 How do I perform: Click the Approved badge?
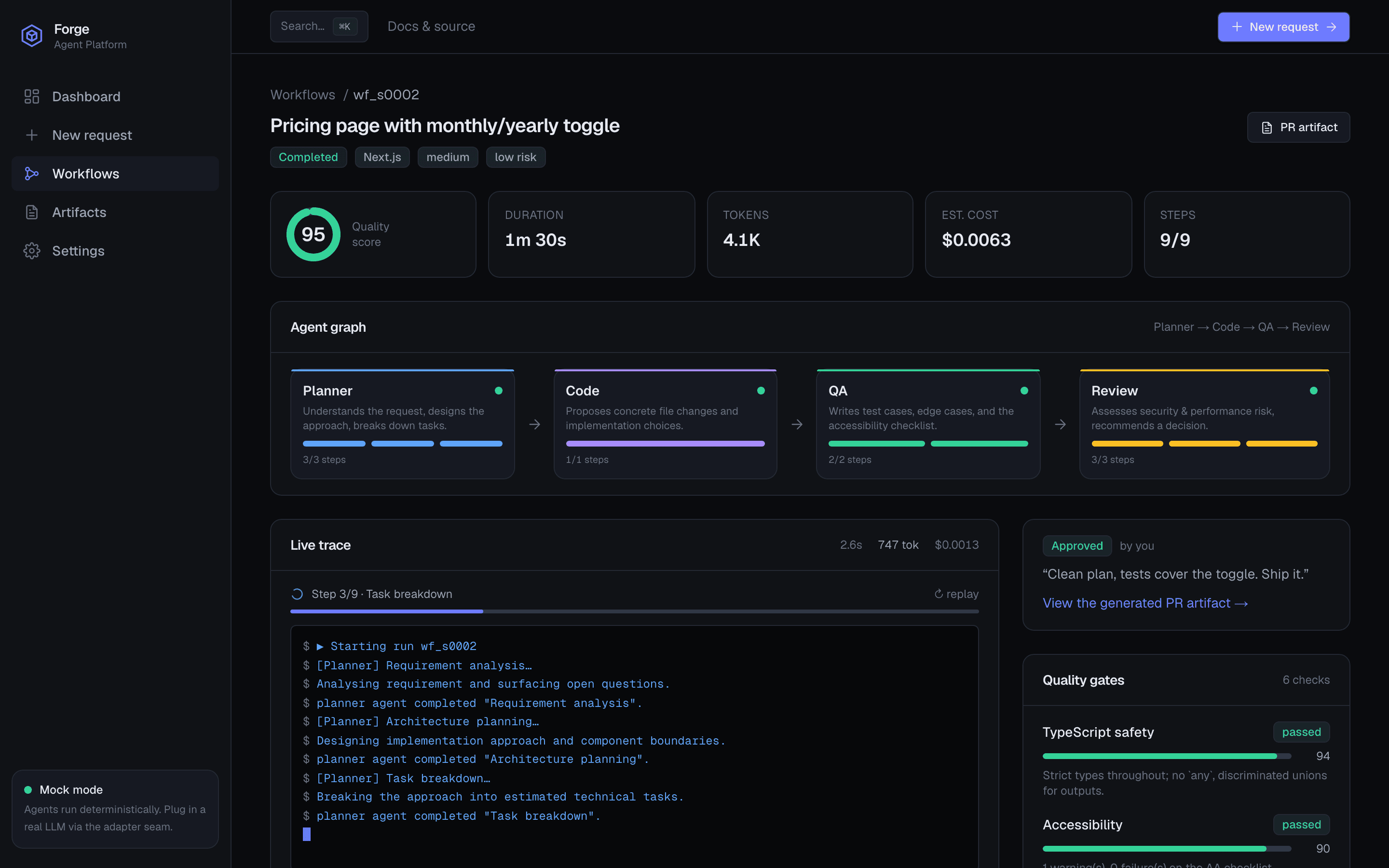point(1077,546)
